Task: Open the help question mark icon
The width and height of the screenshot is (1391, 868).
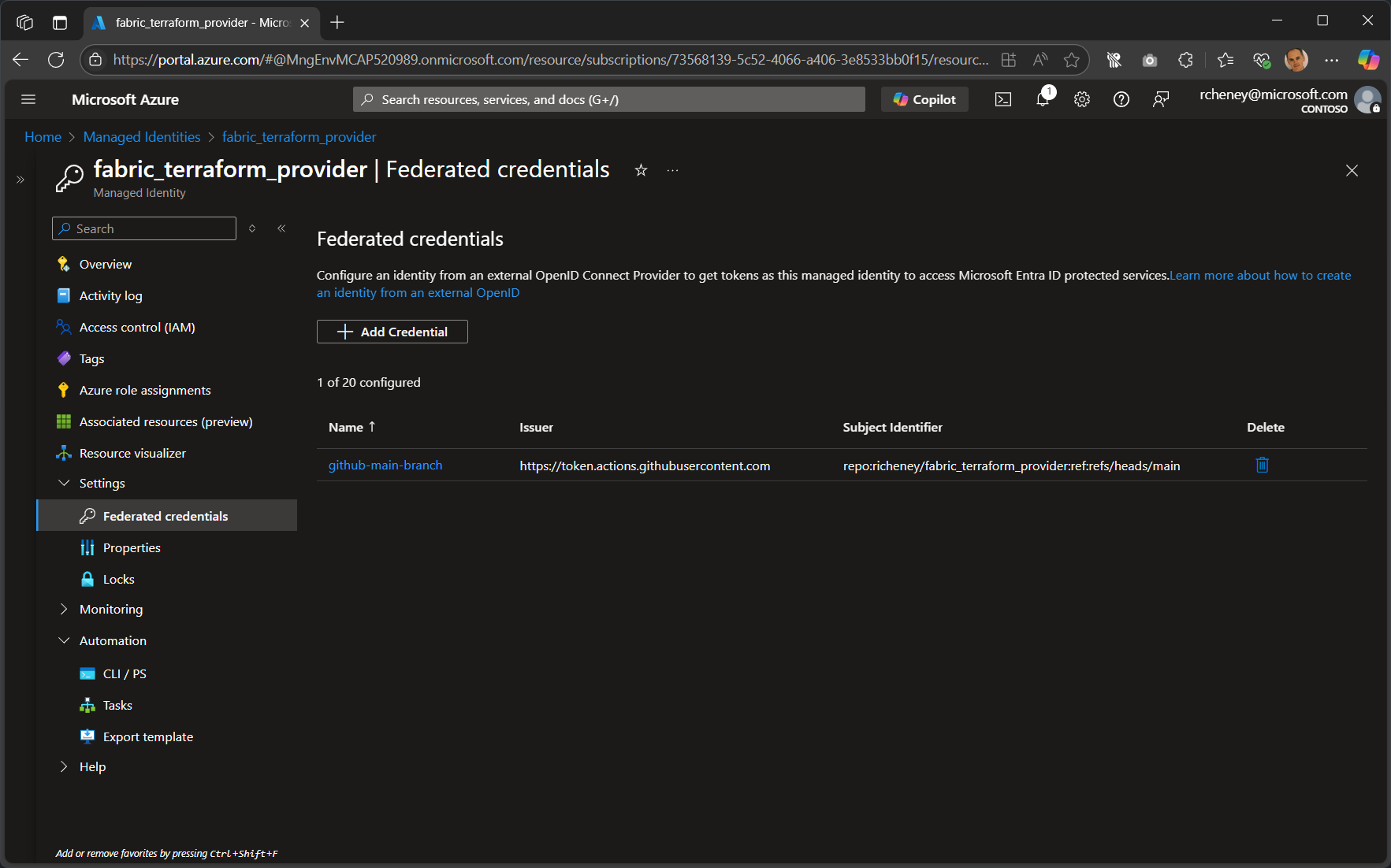Action: coord(1121,99)
